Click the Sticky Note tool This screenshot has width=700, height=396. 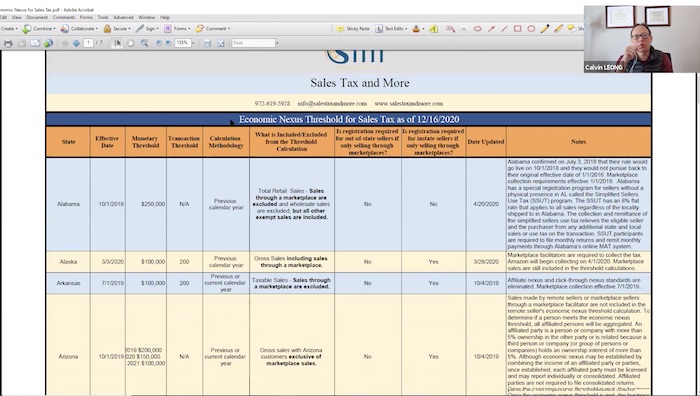(x=353, y=29)
